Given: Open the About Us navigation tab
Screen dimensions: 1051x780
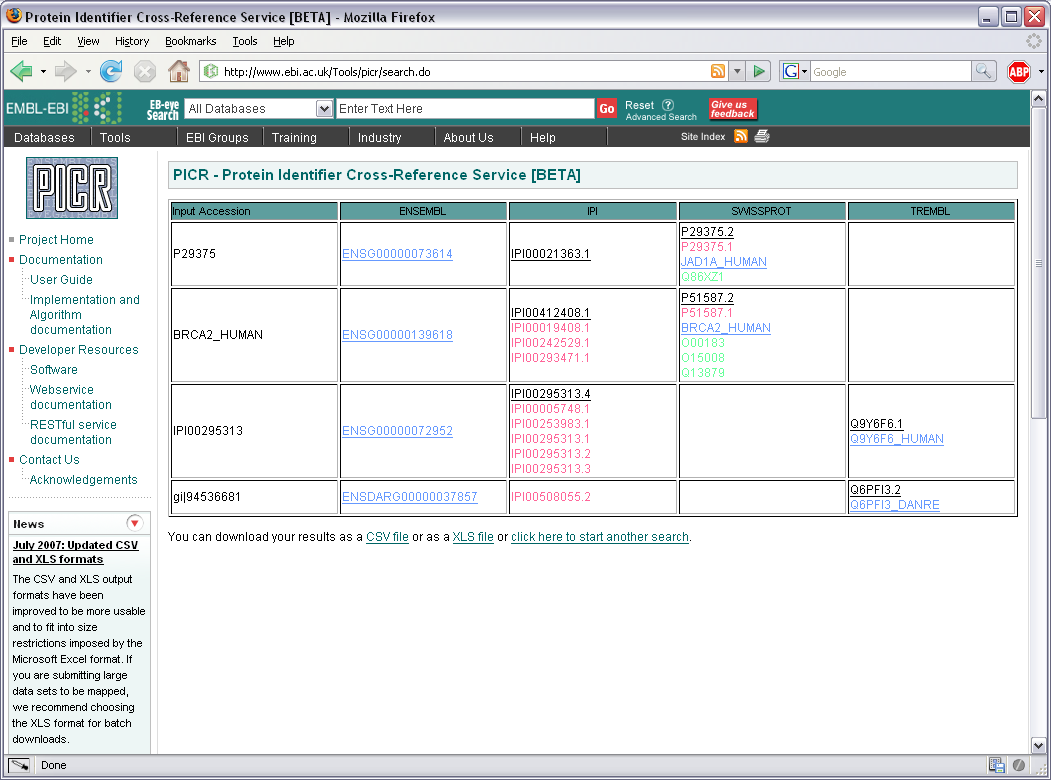Looking at the screenshot, I should (469, 137).
